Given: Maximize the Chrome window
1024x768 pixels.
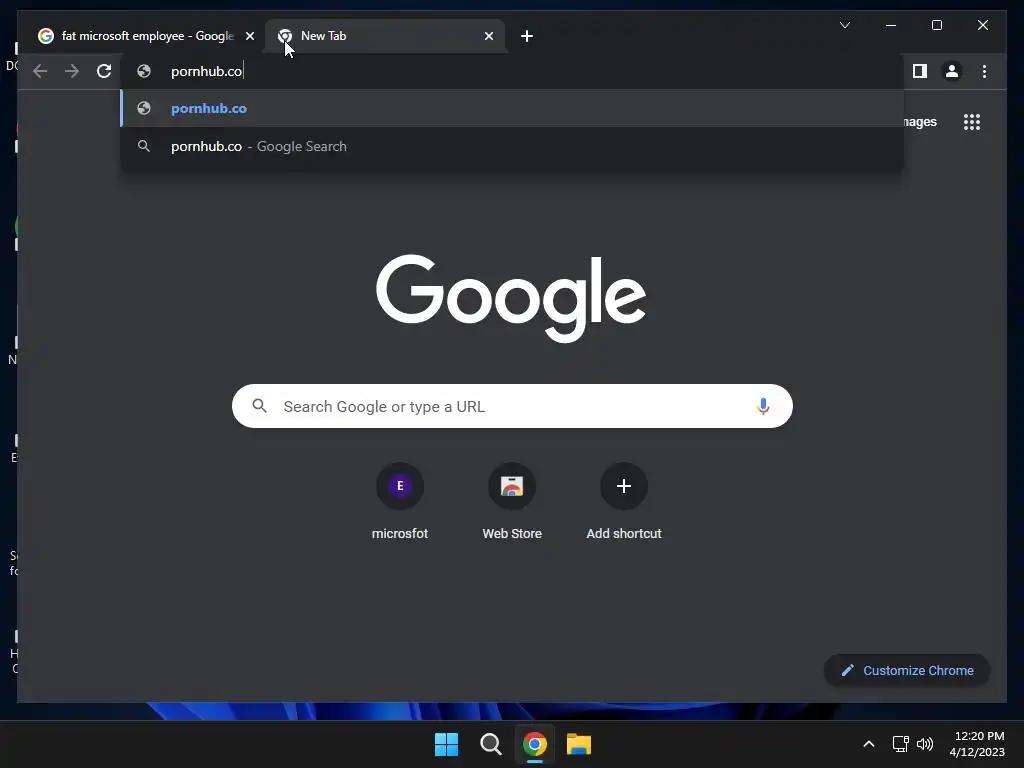Looking at the screenshot, I should pyautogui.click(x=936, y=25).
